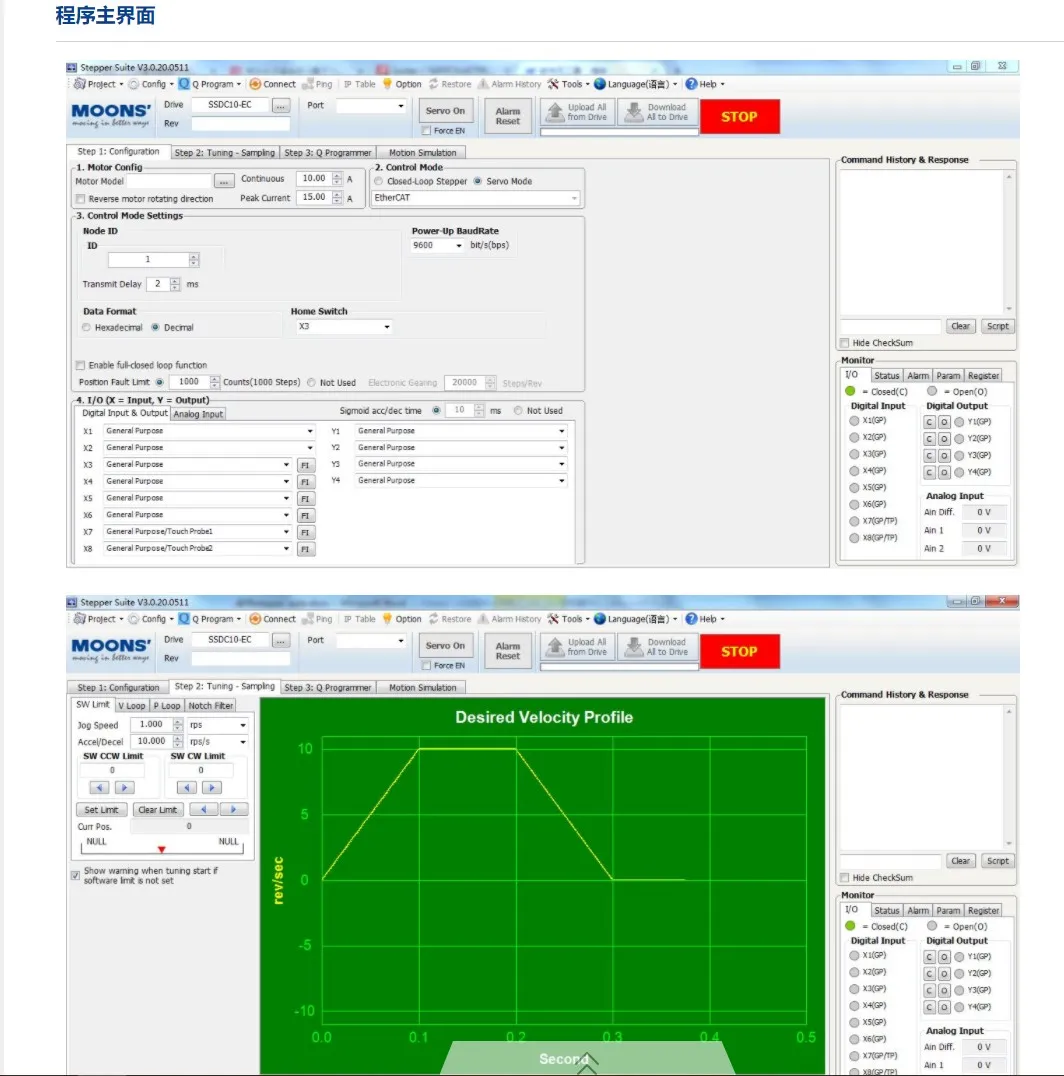
Task: Switch to the V Loop tab
Action: click(x=131, y=706)
